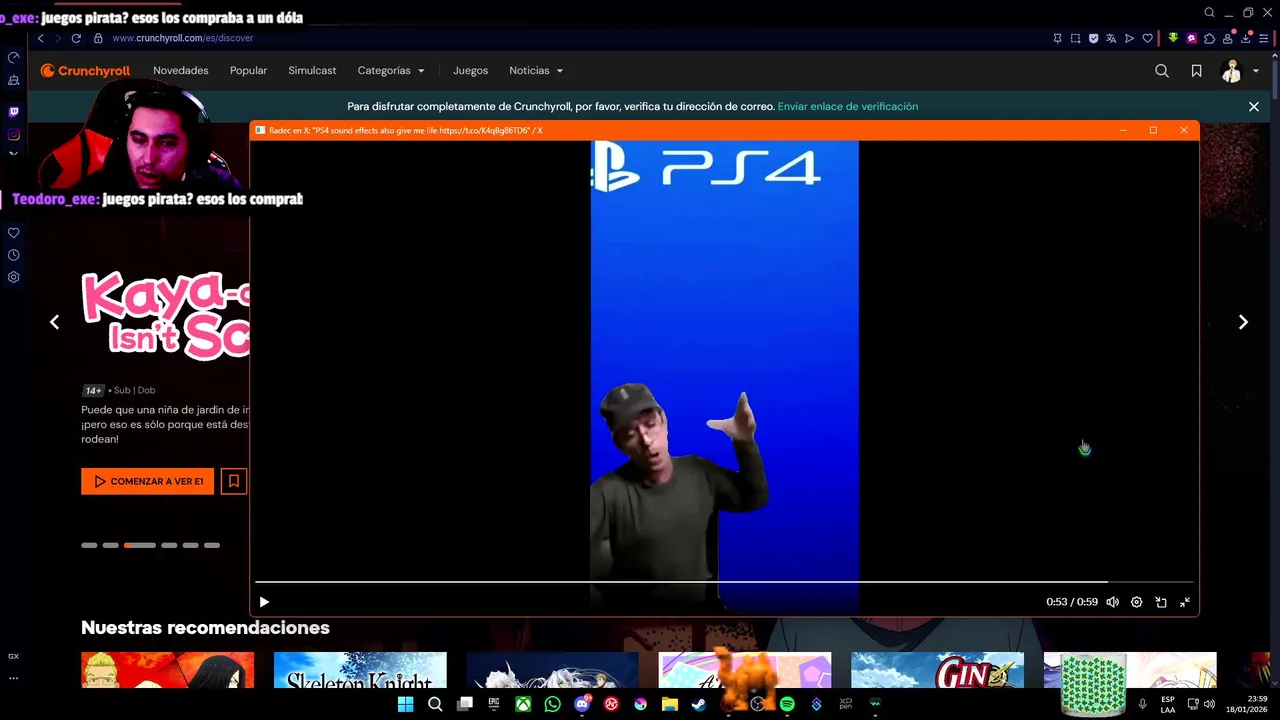
Task: Open system tray volume icon
Action: pos(1209,704)
